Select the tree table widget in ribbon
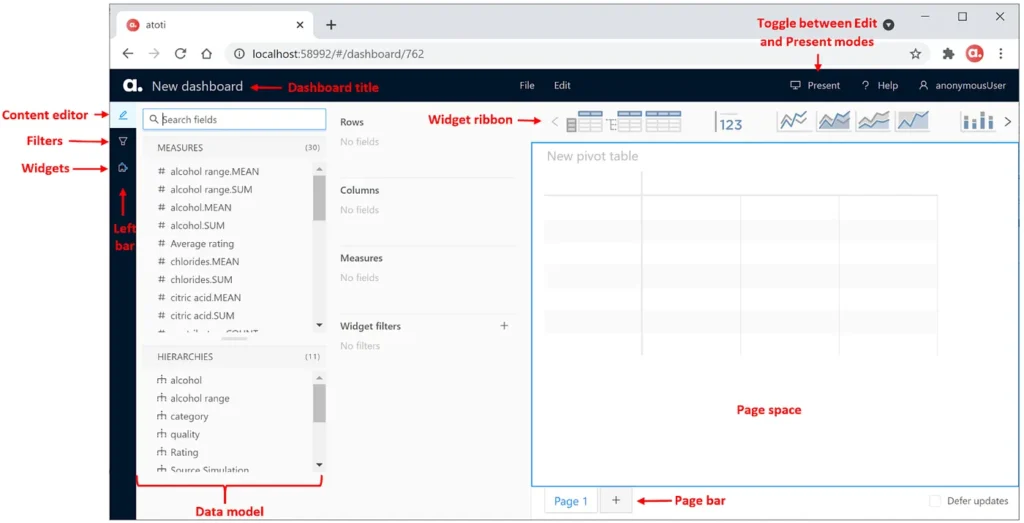Image resolution: width=1024 pixels, height=523 pixels. (624, 121)
